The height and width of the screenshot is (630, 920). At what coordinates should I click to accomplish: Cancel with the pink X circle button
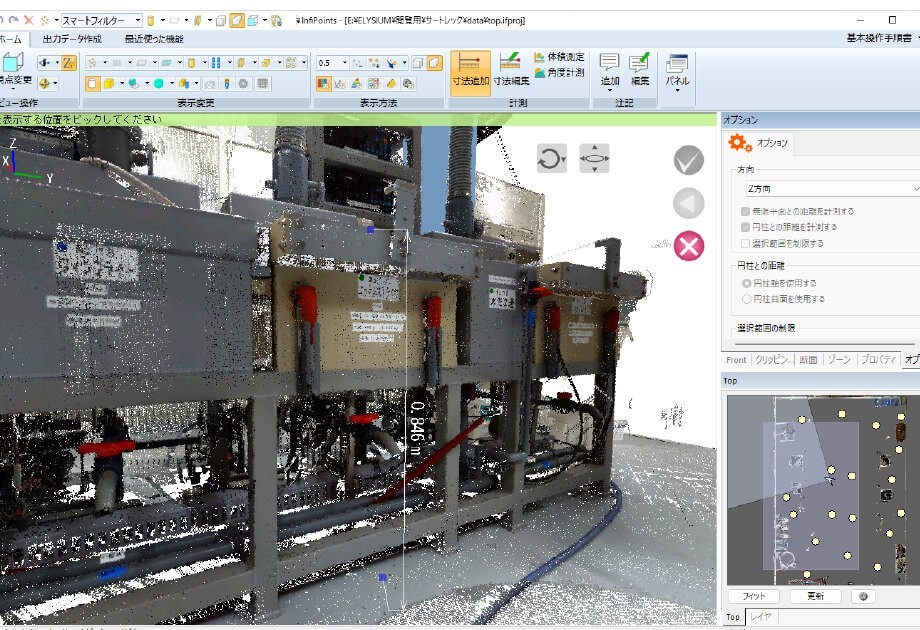tap(688, 246)
